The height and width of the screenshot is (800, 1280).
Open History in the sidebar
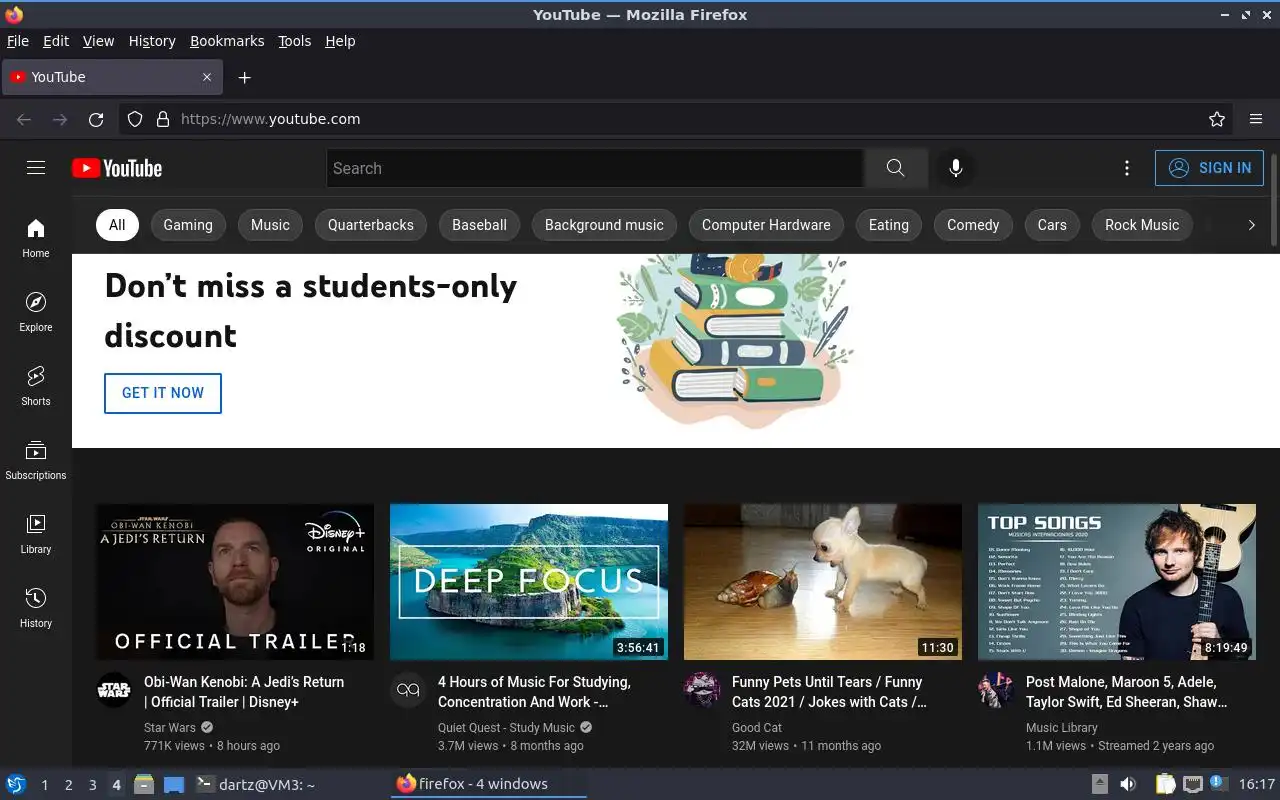click(x=36, y=608)
